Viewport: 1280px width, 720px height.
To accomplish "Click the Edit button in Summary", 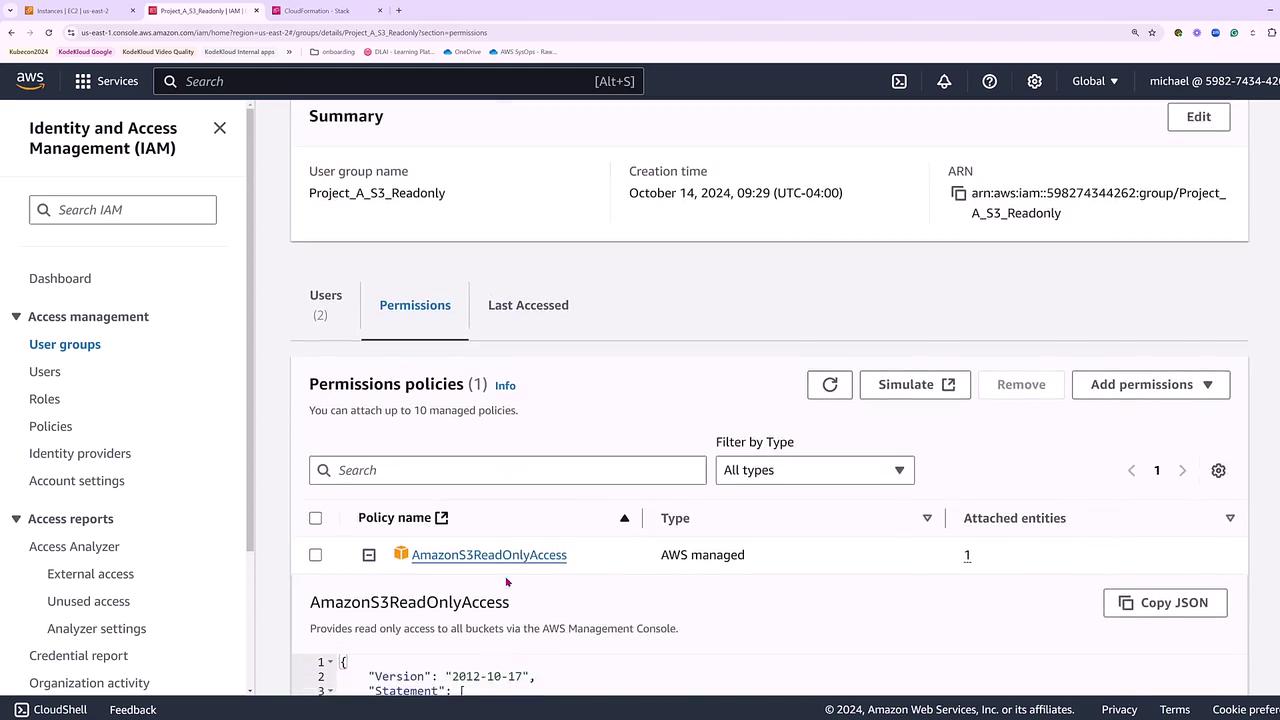I will pyautogui.click(x=1199, y=117).
